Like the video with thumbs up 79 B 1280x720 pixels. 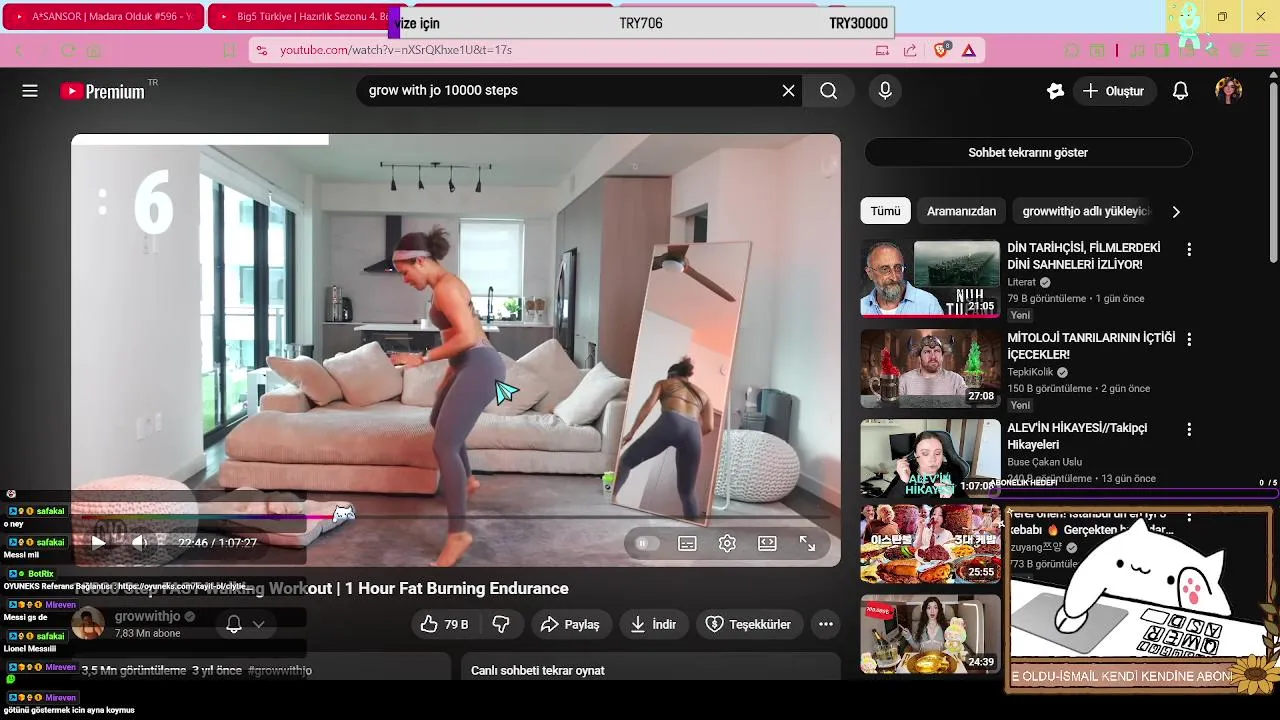(x=444, y=624)
